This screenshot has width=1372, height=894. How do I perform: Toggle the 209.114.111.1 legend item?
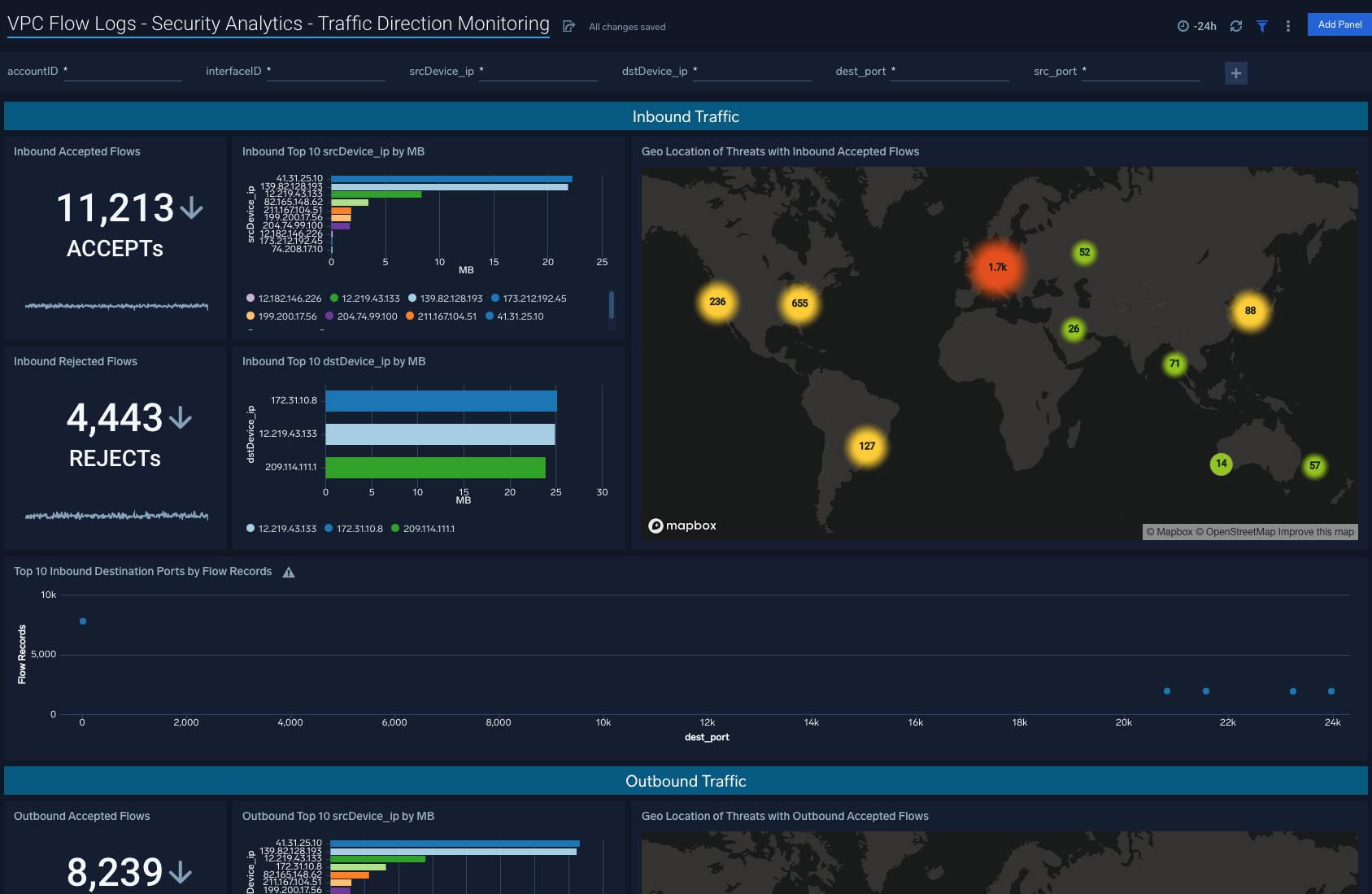click(429, 528)
